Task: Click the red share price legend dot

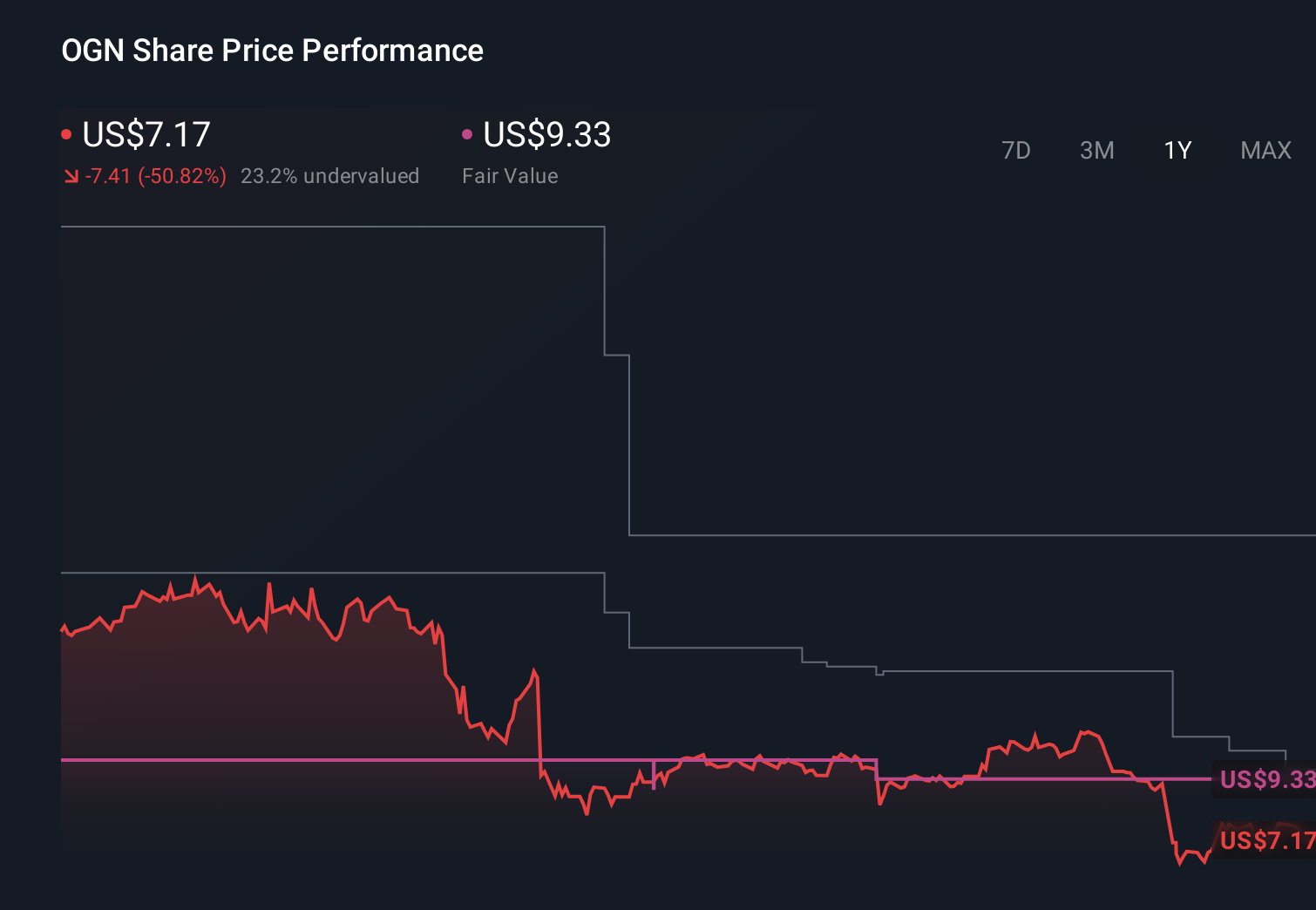Action: (66, 133)
